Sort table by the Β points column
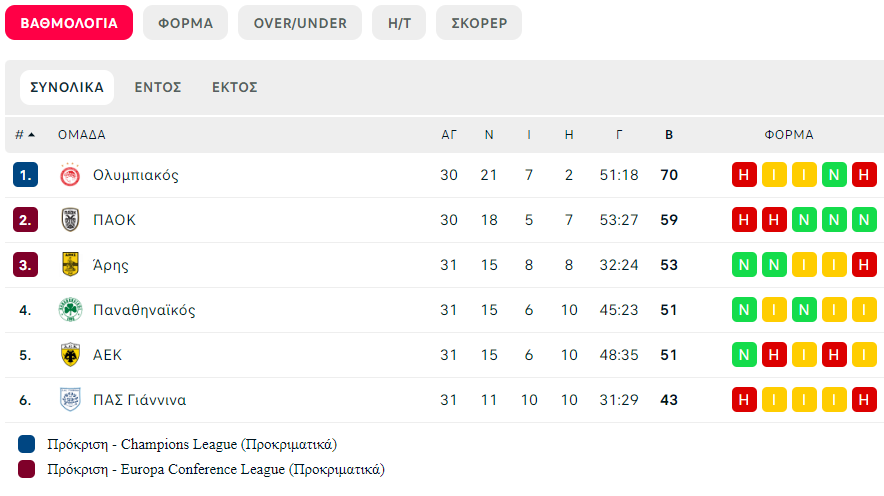 point(669,135)
